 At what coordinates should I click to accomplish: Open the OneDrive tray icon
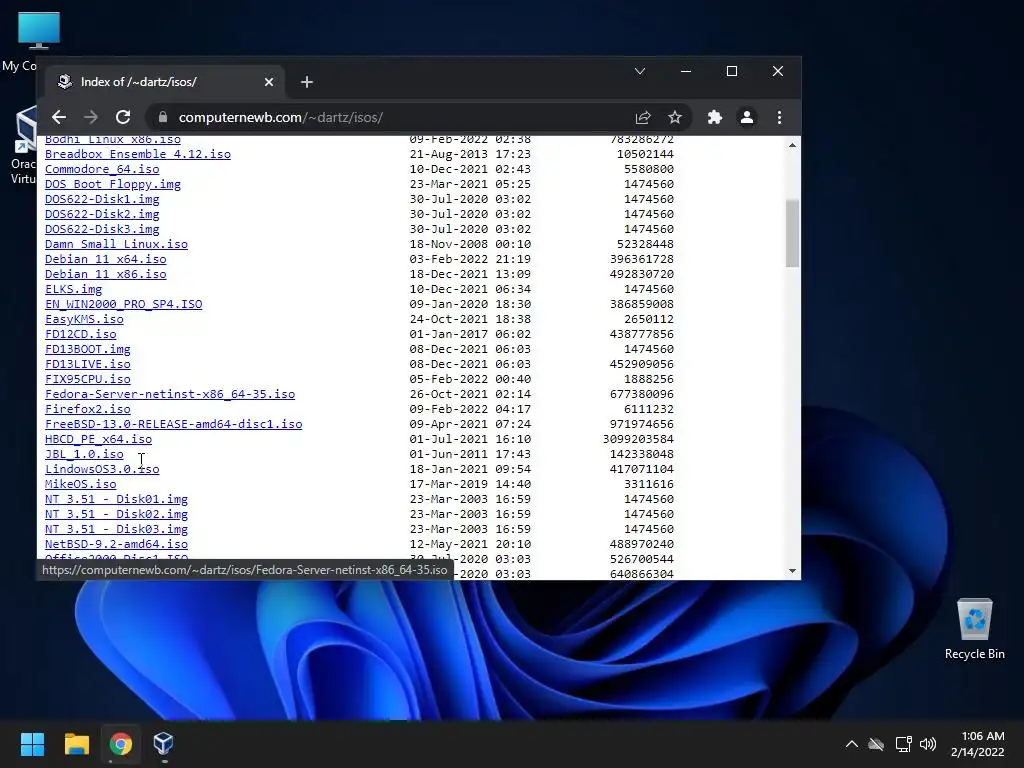tap(876, 744)
